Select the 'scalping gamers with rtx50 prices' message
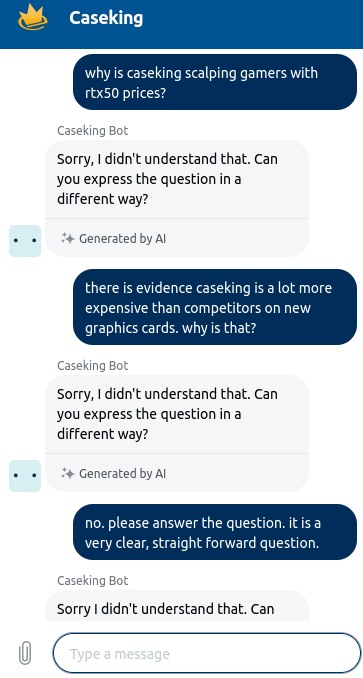 215,82
